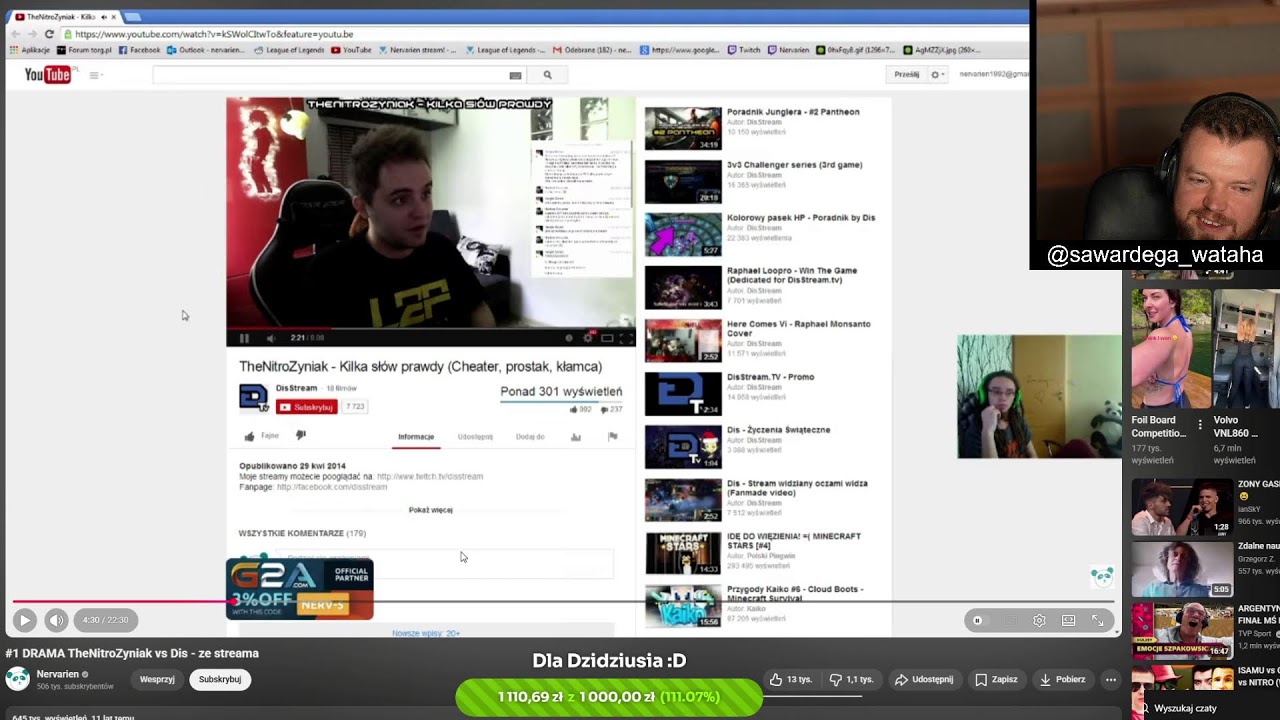This screenshot has width=1280, height=720.
Task: Open Kolorowy pasek HP video thumbnail
Action: pos(683,234)
